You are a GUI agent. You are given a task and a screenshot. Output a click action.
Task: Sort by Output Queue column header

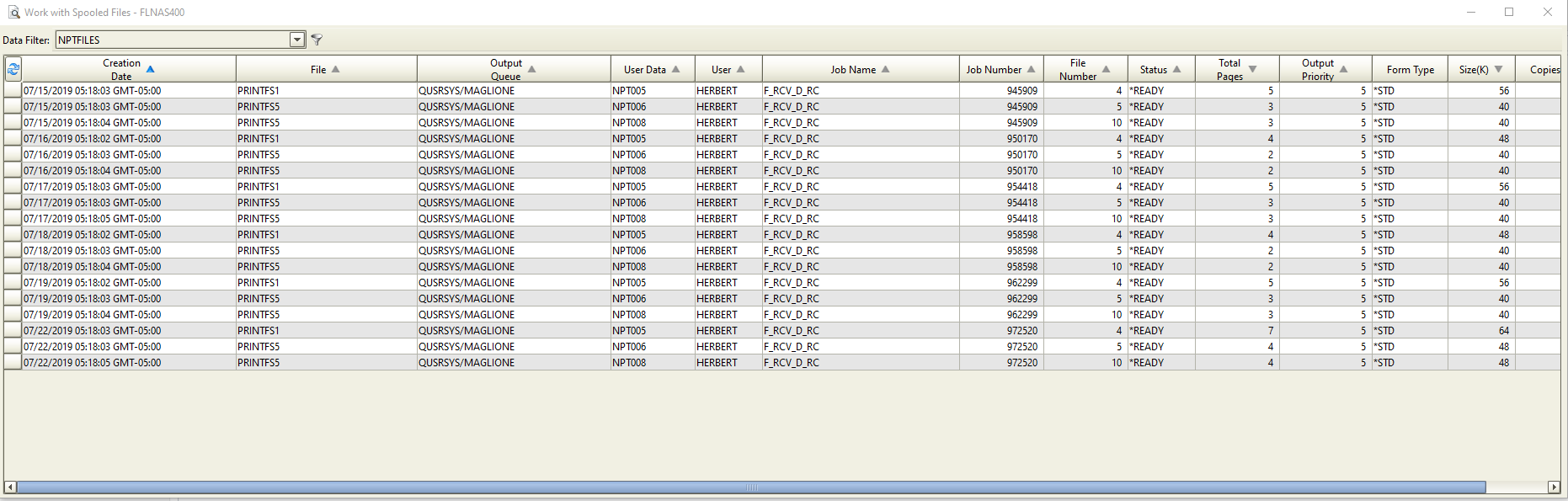pyautogui.click(x=514, y=69)
